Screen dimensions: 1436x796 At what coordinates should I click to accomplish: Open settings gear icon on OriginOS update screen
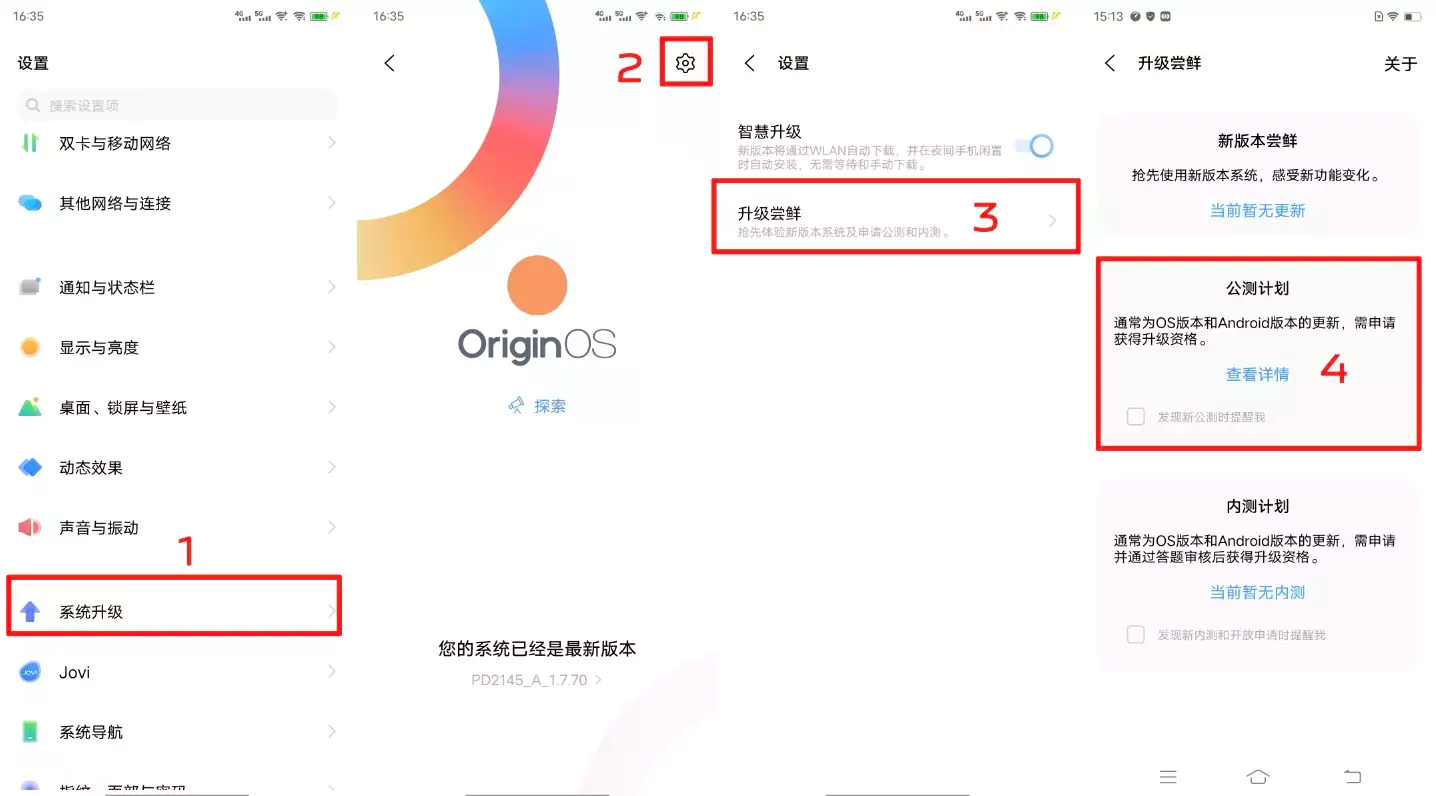coord(685,63)
